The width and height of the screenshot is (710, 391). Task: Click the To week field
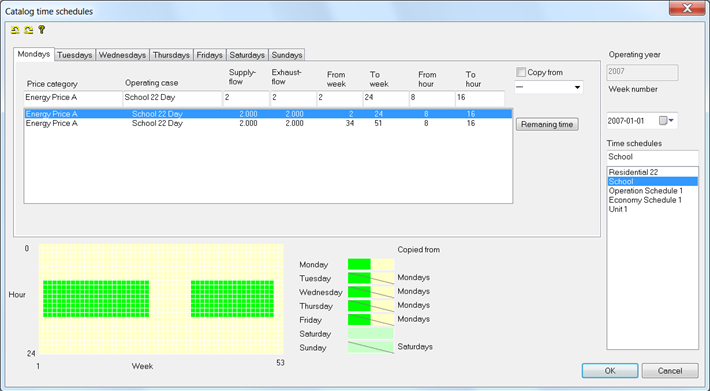pyautogui.click(x=386, y=98)
